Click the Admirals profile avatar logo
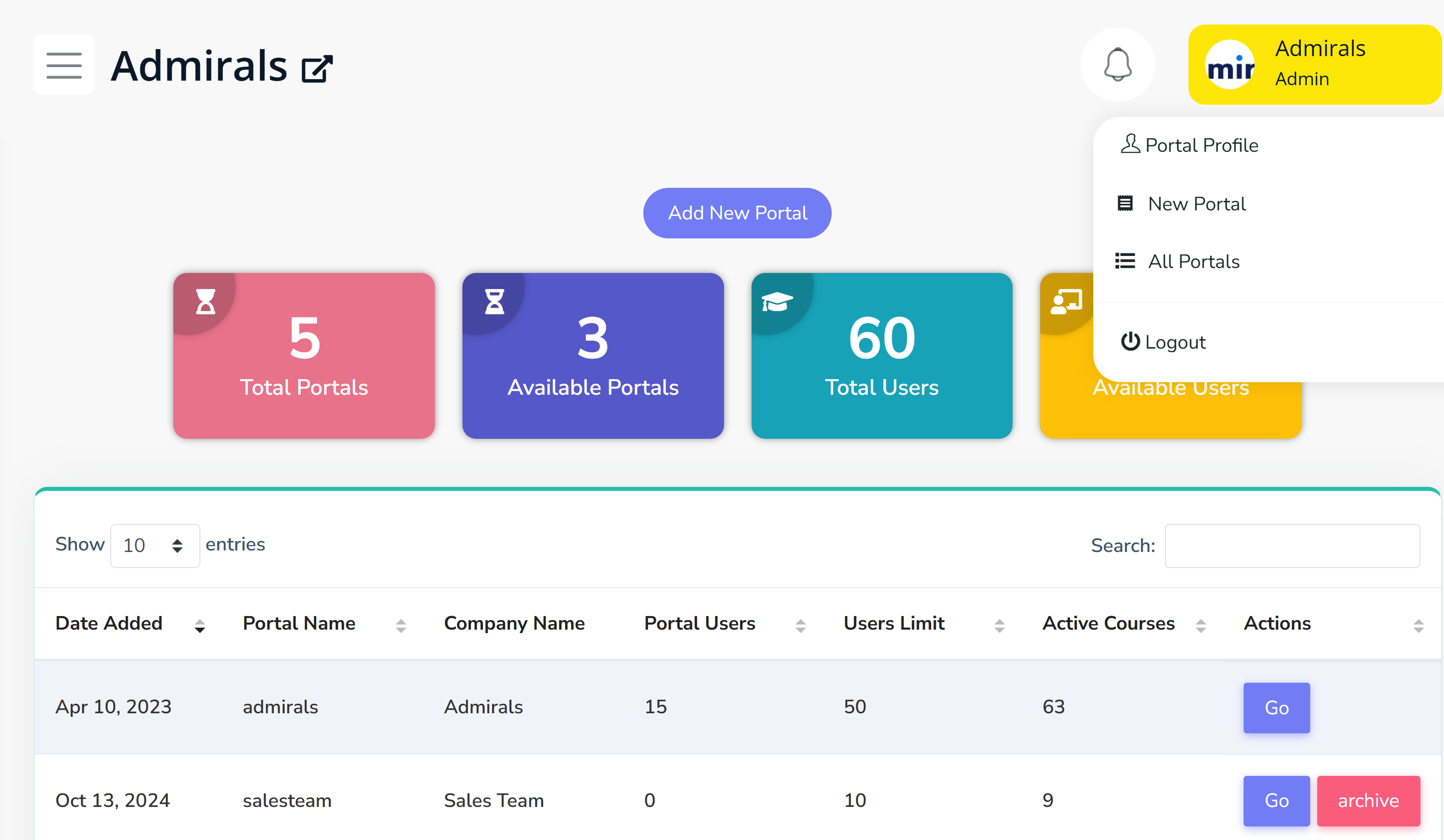 [x=1230, y=65]
